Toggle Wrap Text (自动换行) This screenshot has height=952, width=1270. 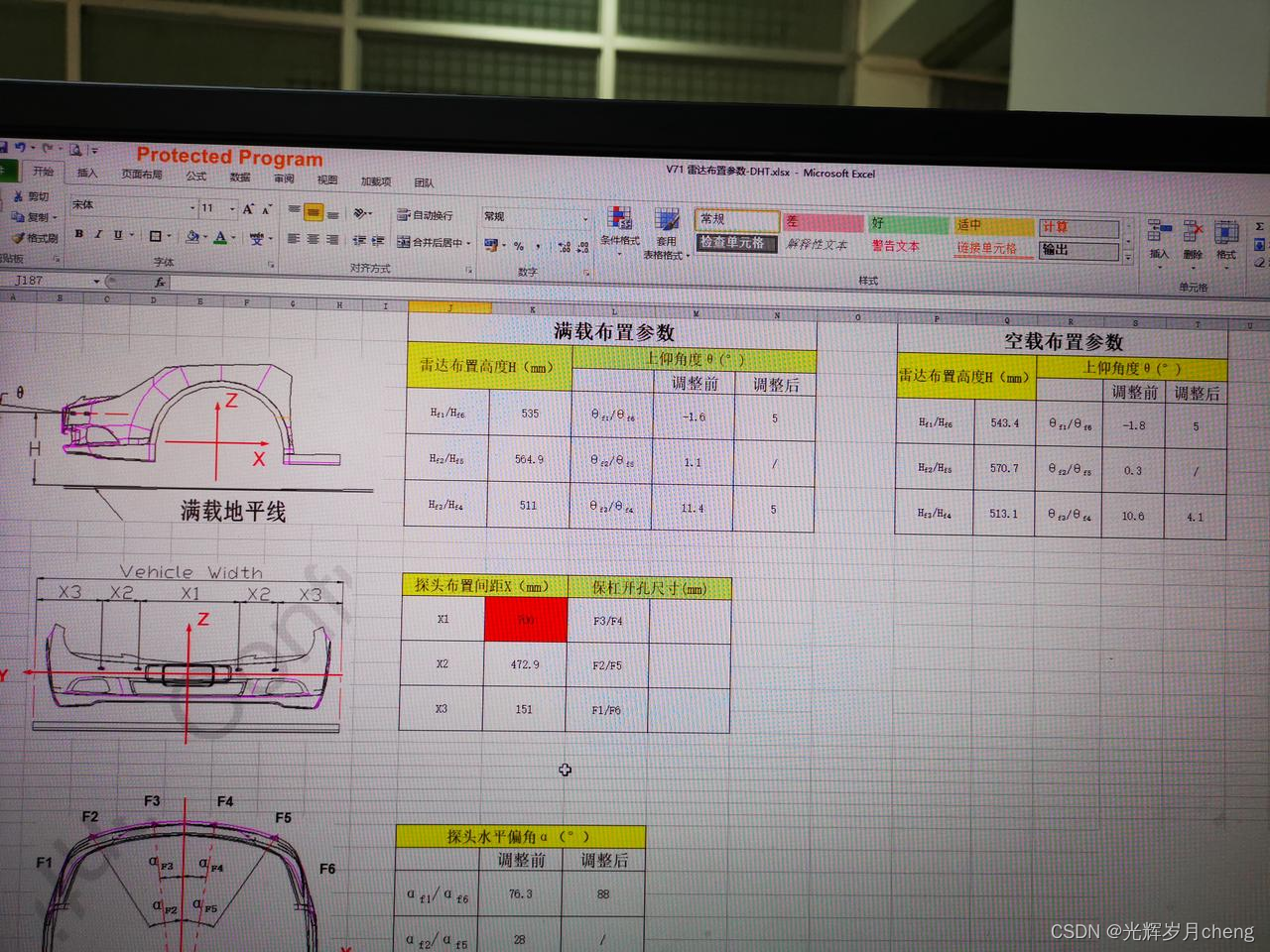[425, 215]
